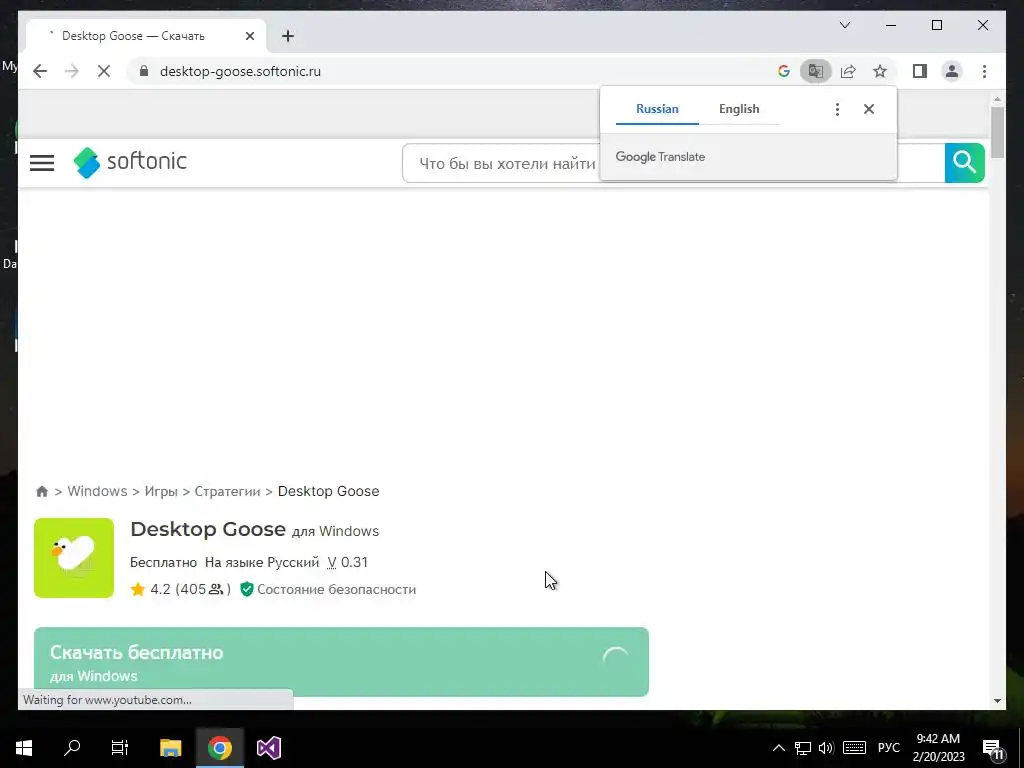Image resolution: width=1024 pixels, height=768 pixels.
Task: Open Softonic hamburger menu
Action: 42,163
